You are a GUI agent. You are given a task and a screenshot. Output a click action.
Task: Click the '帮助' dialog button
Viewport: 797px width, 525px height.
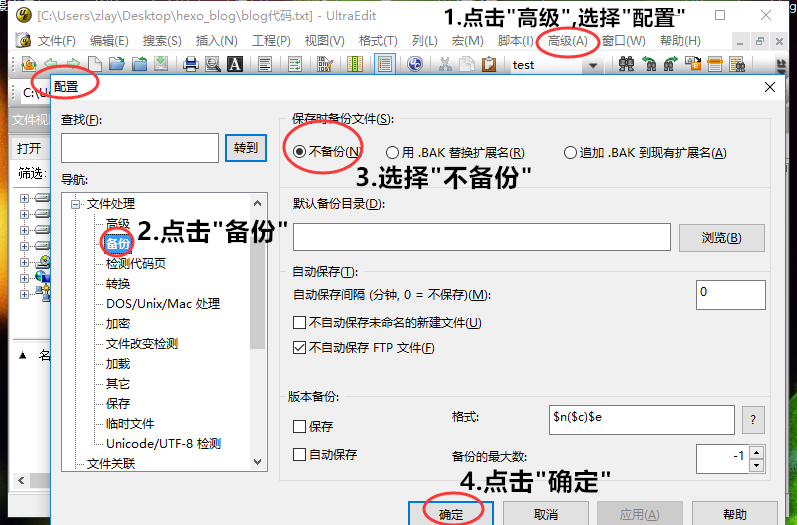coord(735,514)
